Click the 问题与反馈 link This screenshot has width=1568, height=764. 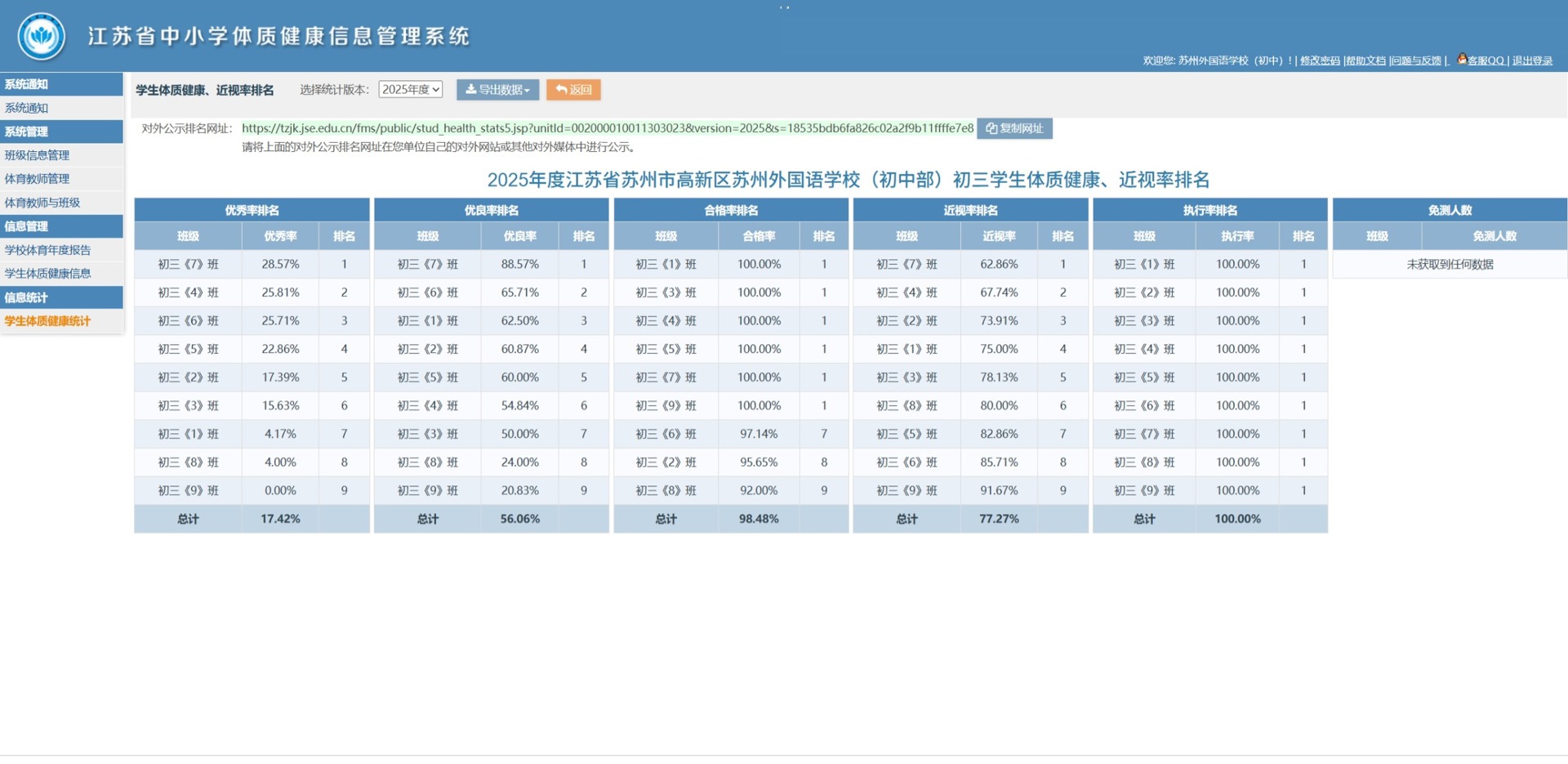click(1416, 60)
